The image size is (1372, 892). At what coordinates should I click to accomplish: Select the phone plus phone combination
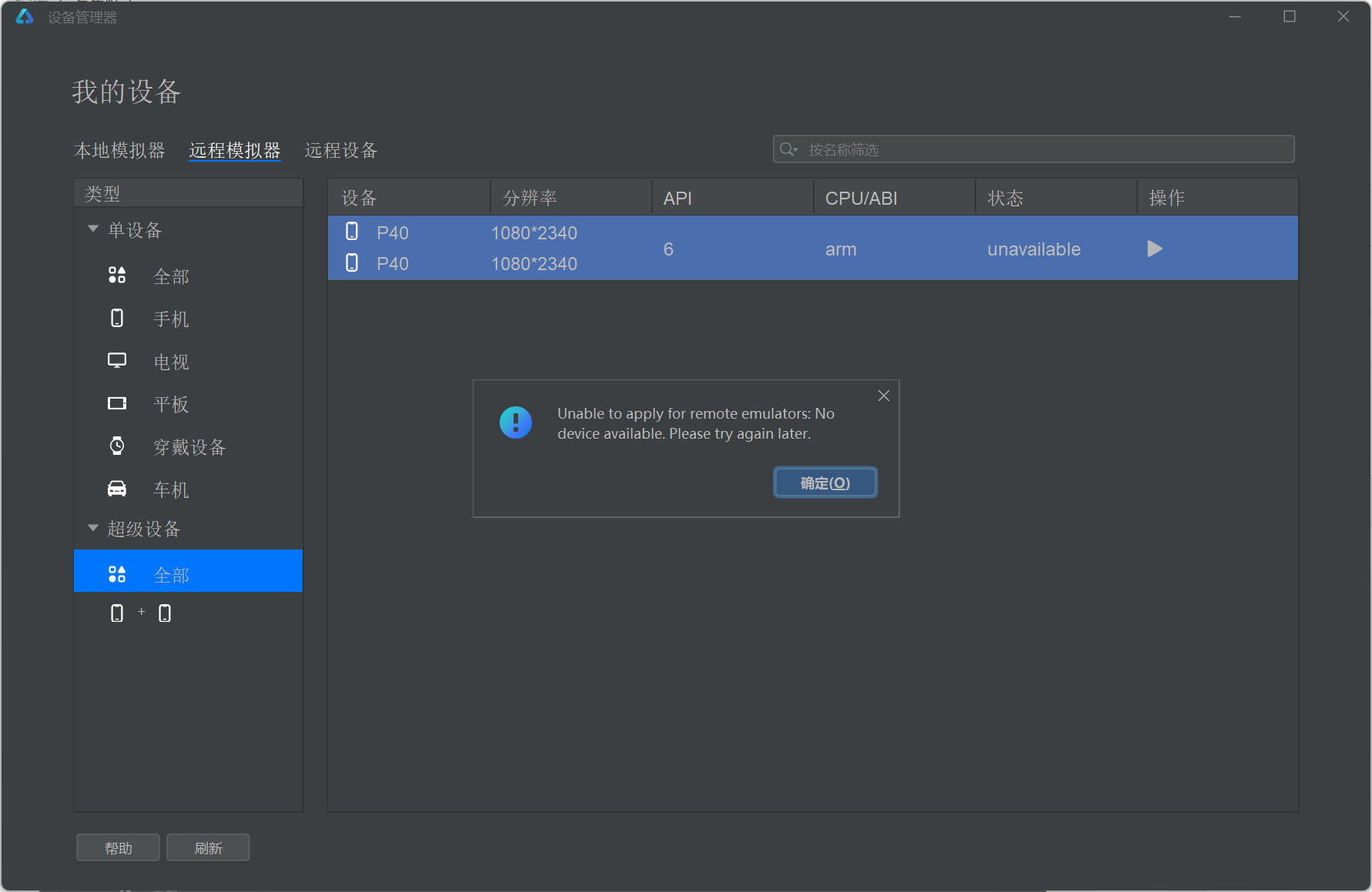141,613
